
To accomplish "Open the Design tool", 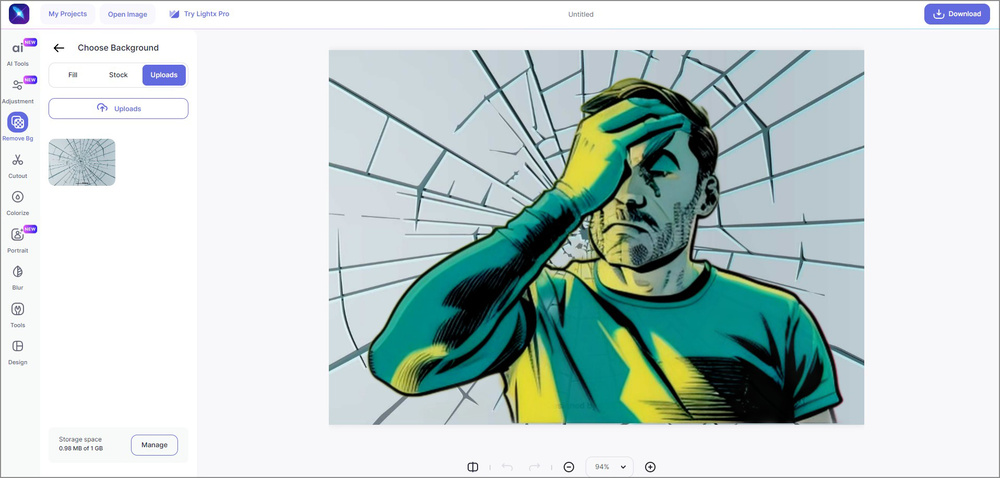I will point(18,351).
